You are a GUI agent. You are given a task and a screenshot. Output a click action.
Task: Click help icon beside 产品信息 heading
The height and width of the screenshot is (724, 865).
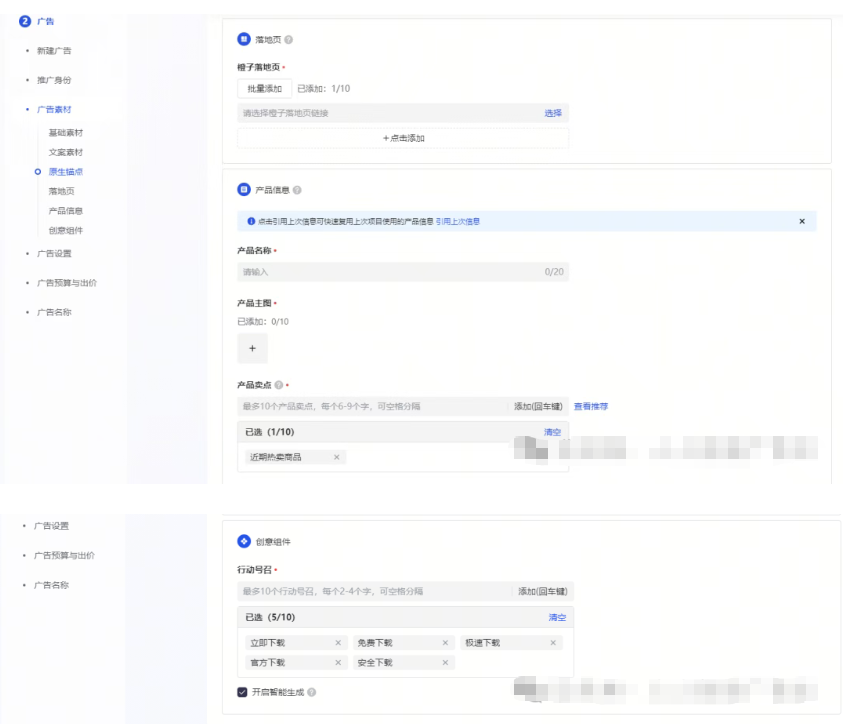pos(297,190)
